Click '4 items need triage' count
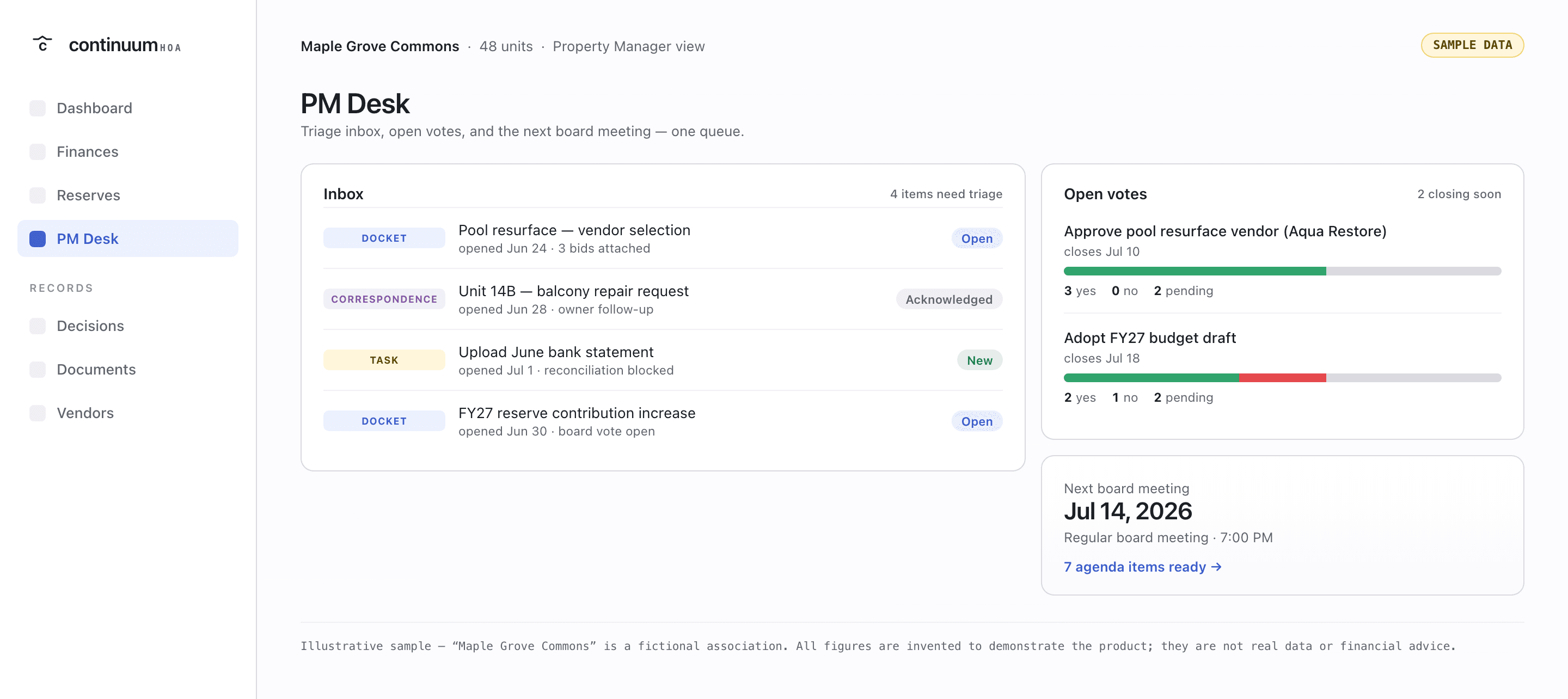 [x=946, y=194]
